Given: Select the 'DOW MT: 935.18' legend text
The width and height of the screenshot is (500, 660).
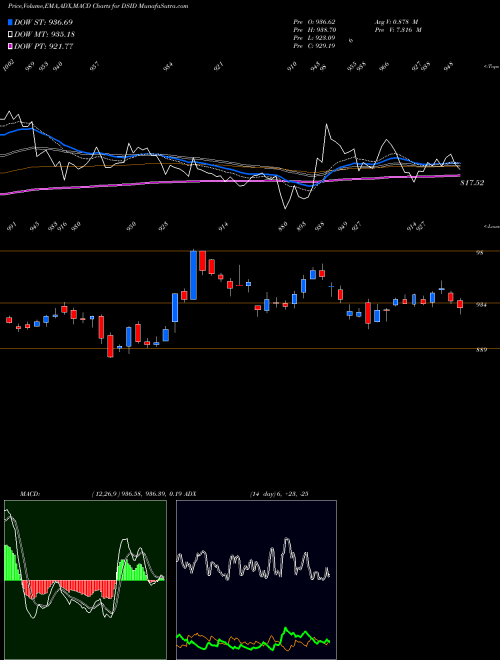Looking at the screenshot, I should pos(44,34).
